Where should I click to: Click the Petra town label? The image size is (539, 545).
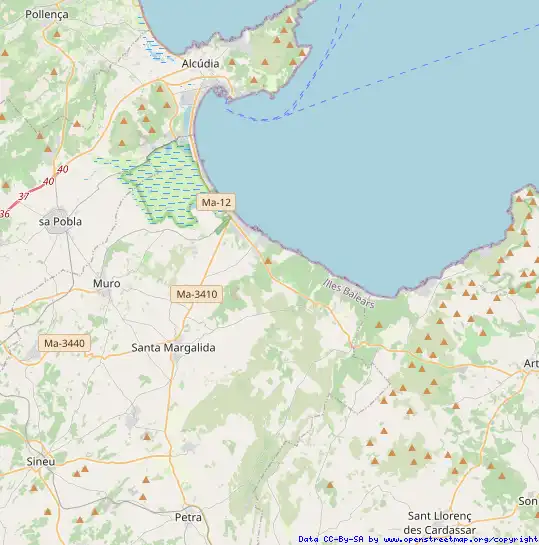(188, 517)
